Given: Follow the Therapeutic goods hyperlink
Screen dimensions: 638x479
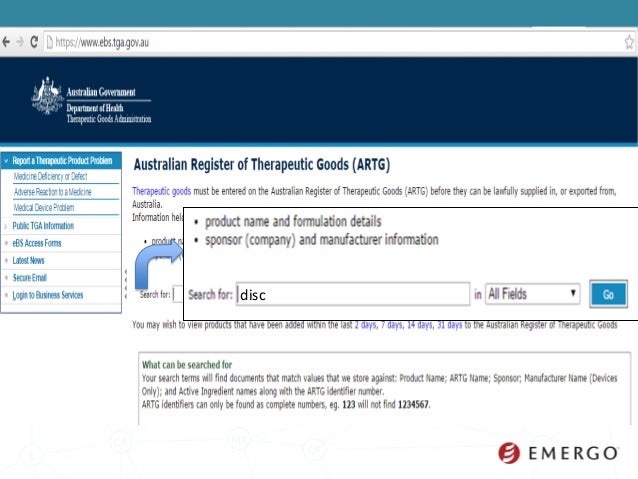Looking at the screenshot, I should (x=162, y=191).
